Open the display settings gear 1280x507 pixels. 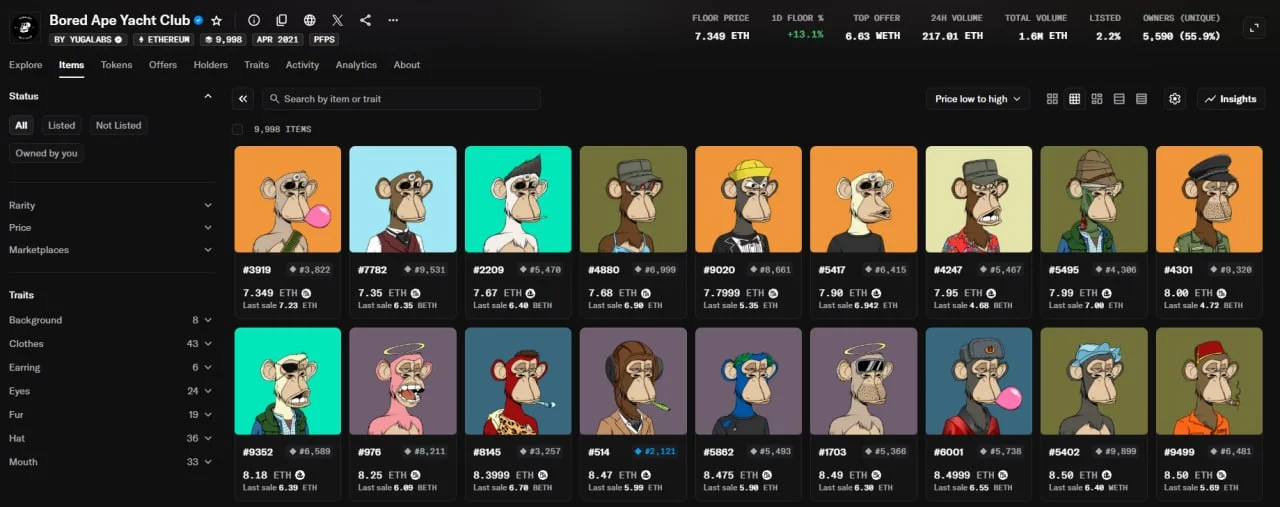coord(1175,99)
